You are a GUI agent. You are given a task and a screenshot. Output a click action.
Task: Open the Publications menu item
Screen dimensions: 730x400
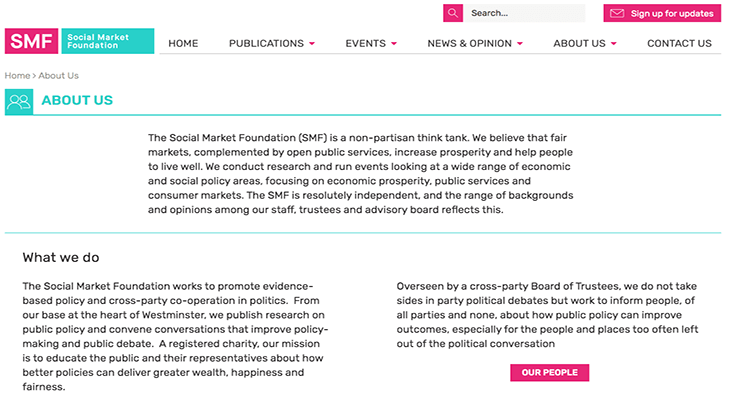pos(266,43)
